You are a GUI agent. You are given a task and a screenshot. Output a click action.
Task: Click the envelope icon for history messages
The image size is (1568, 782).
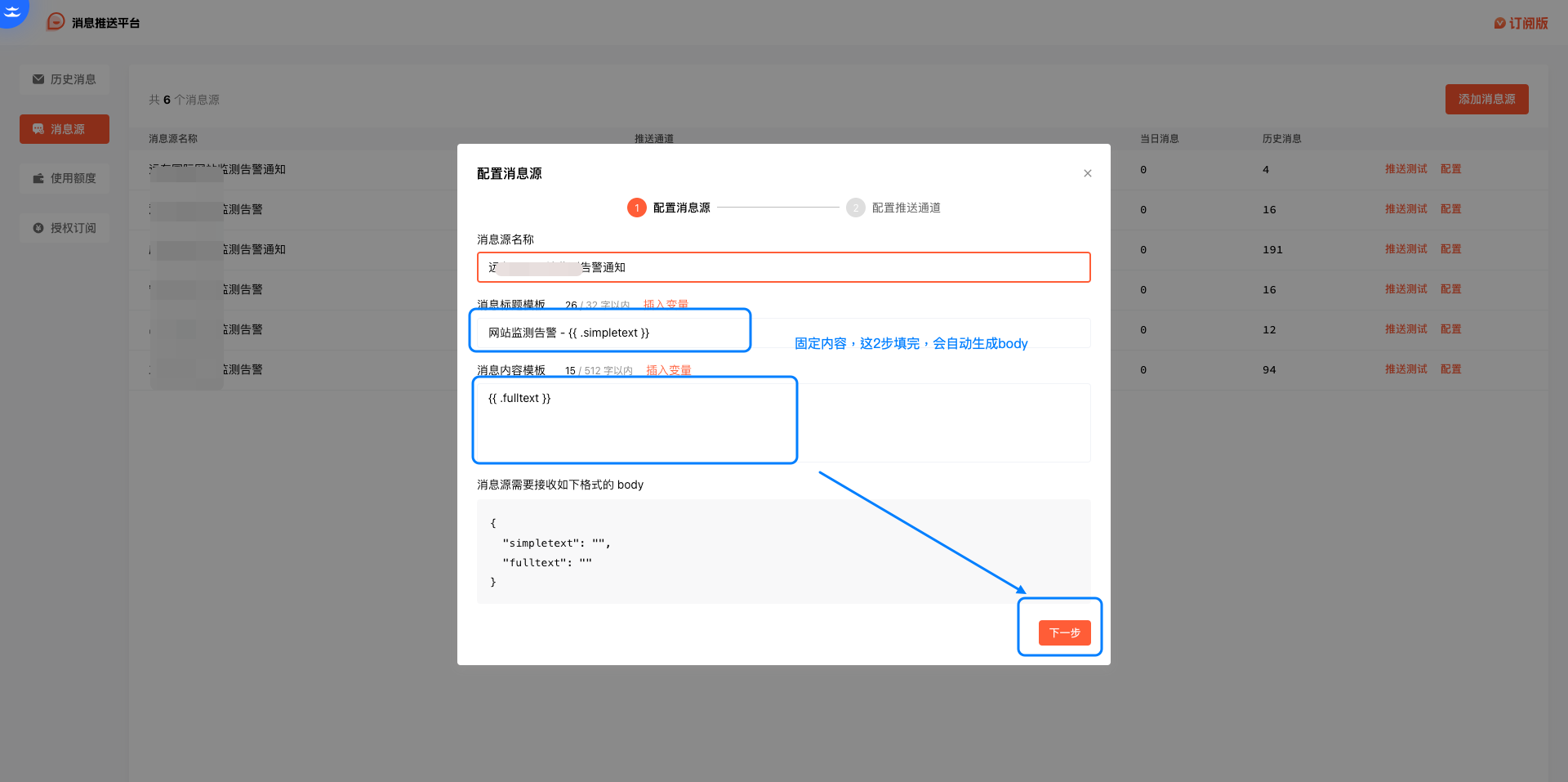pos(38,79)
